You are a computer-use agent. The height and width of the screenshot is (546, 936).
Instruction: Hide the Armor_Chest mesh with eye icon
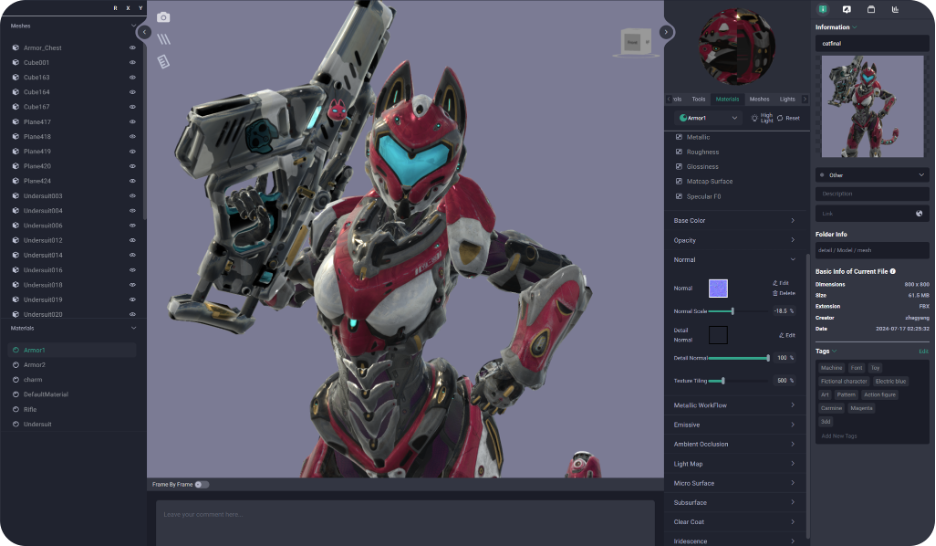(x=132, y=48)
